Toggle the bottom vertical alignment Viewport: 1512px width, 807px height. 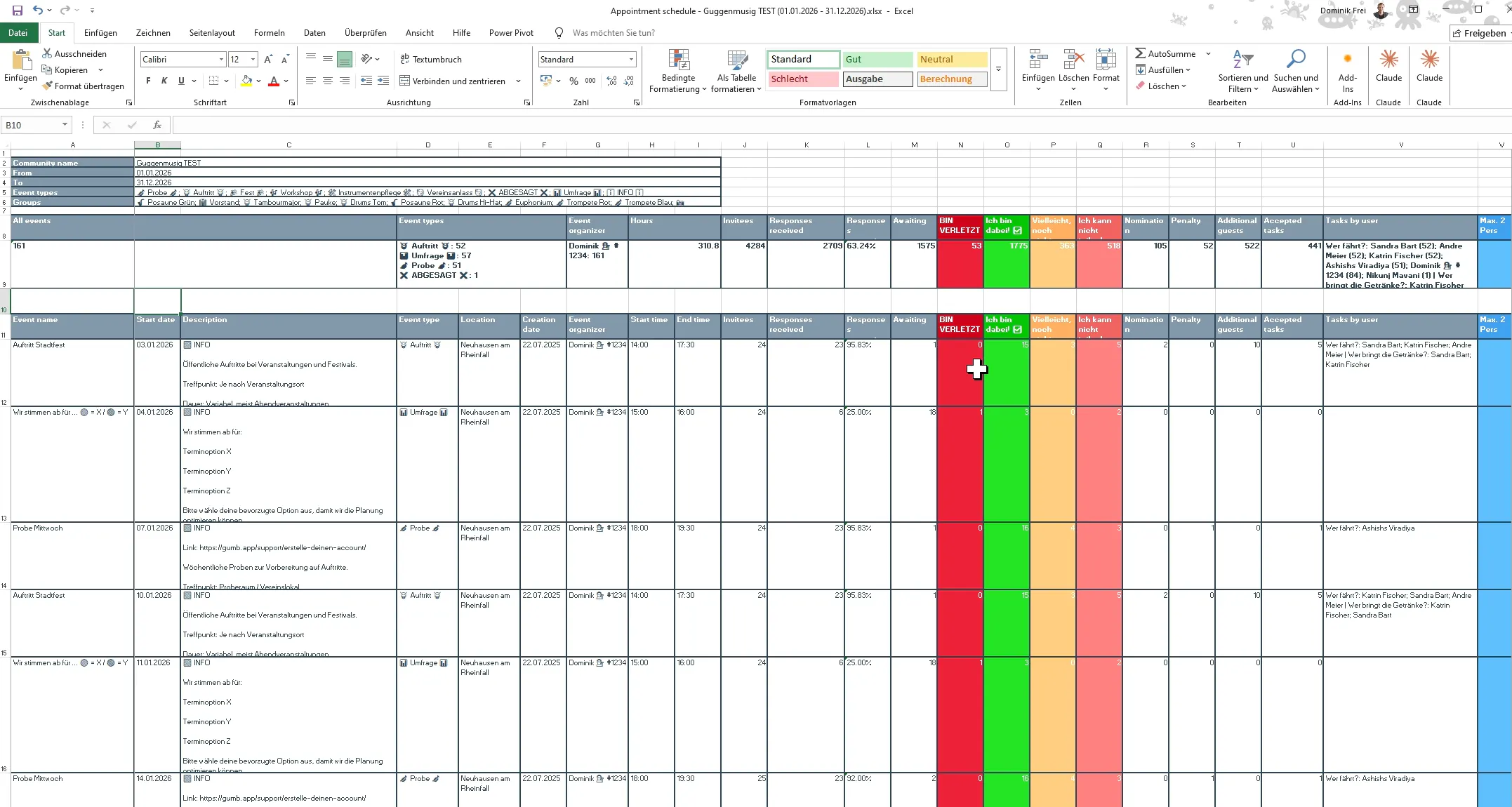(345, 59)
